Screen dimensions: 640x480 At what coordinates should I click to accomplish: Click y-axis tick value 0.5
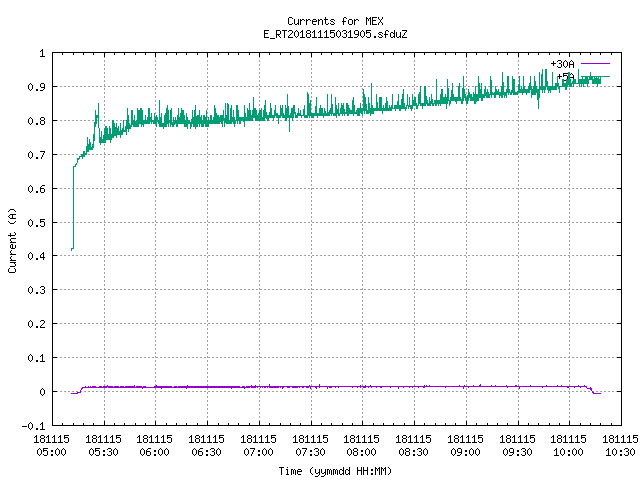pos(36,222)
